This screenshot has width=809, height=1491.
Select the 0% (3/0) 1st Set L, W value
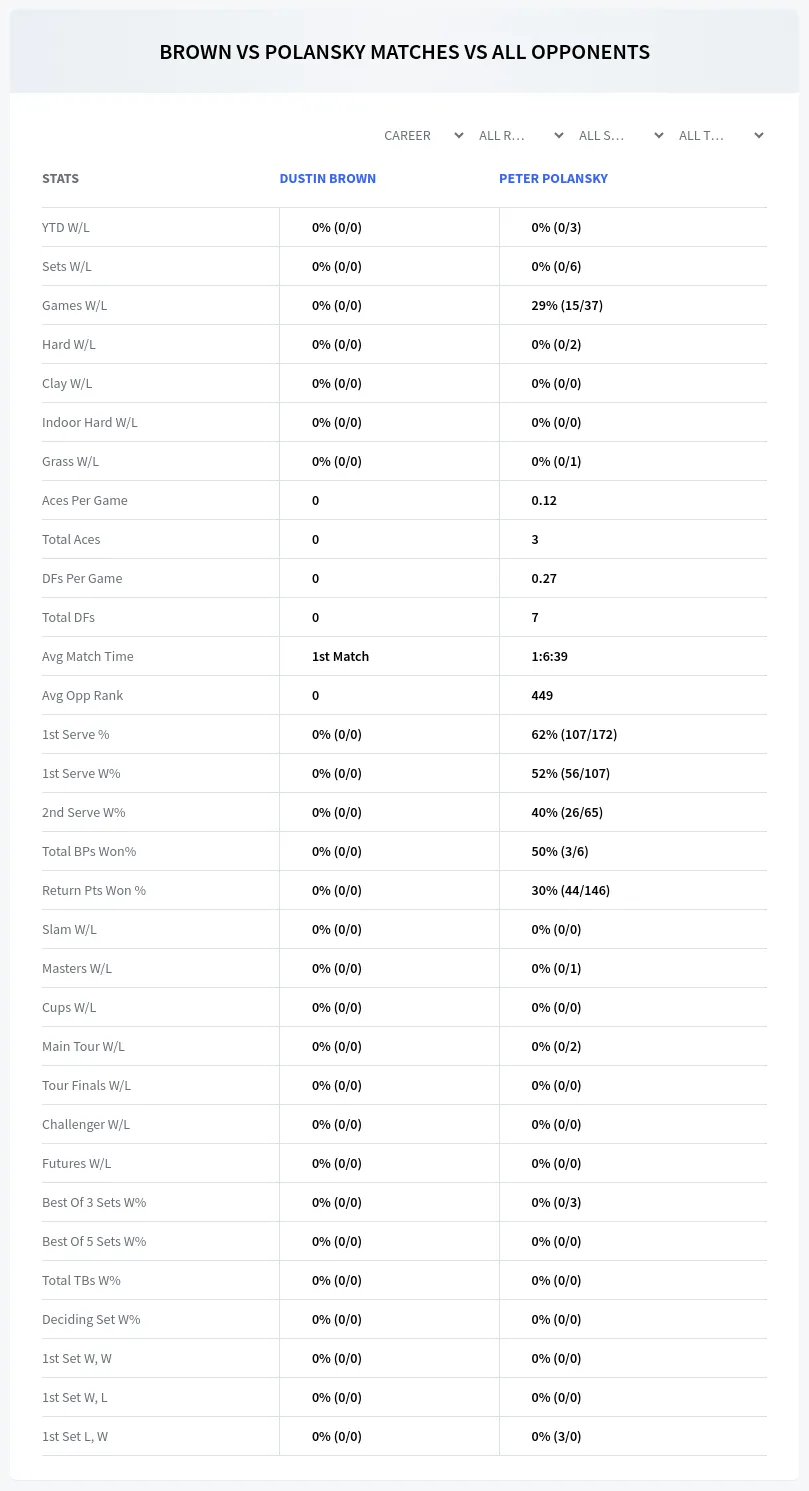(556, 1436)
